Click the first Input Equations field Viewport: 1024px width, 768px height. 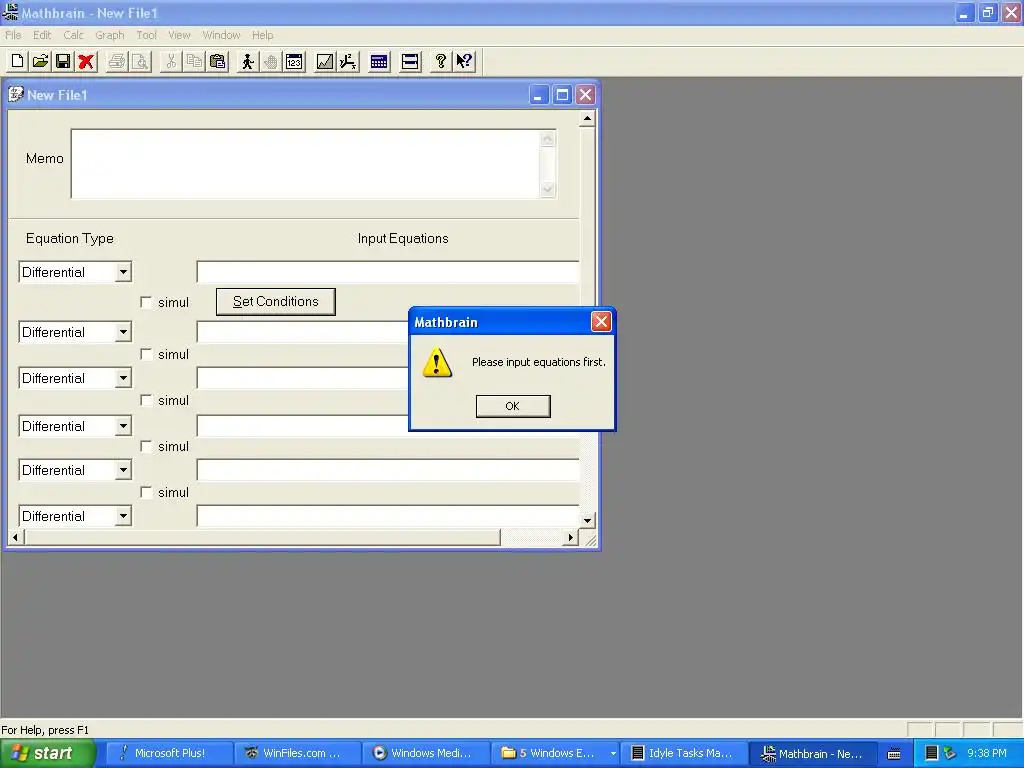[x=388, y=272]
